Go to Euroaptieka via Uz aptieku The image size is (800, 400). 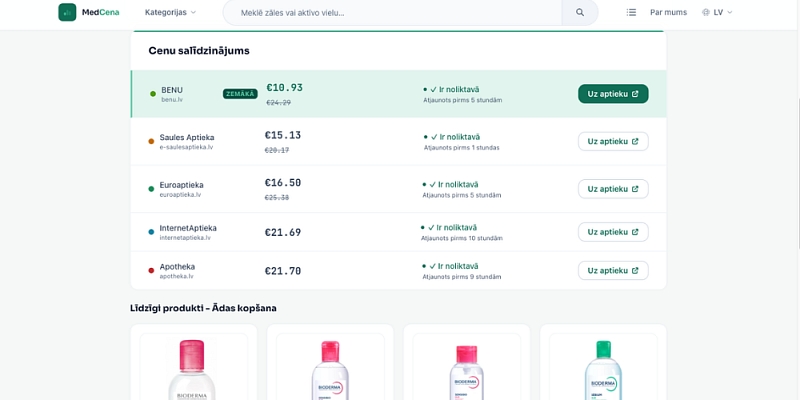tap(613, 189)
